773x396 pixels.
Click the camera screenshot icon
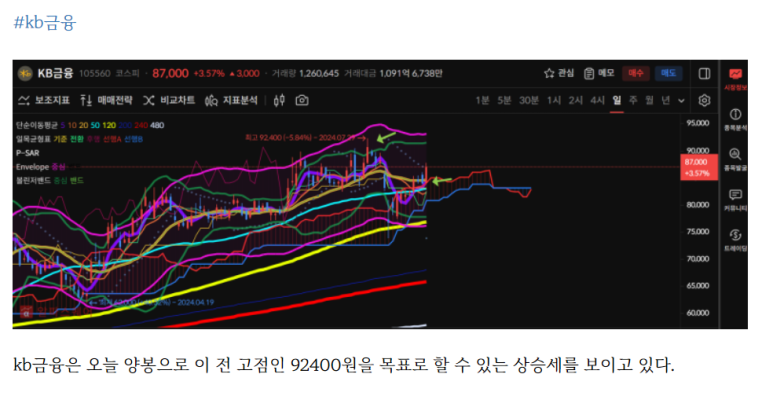(302, 101)
